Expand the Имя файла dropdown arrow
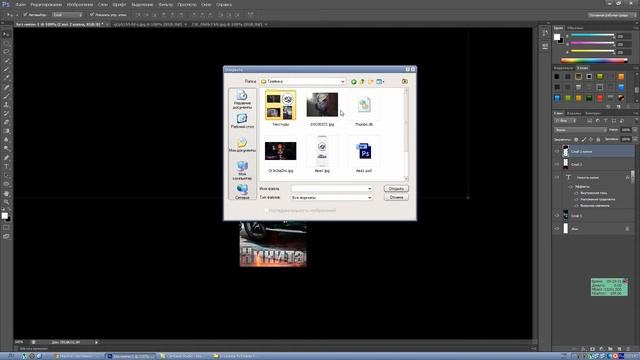 point(369,189)
